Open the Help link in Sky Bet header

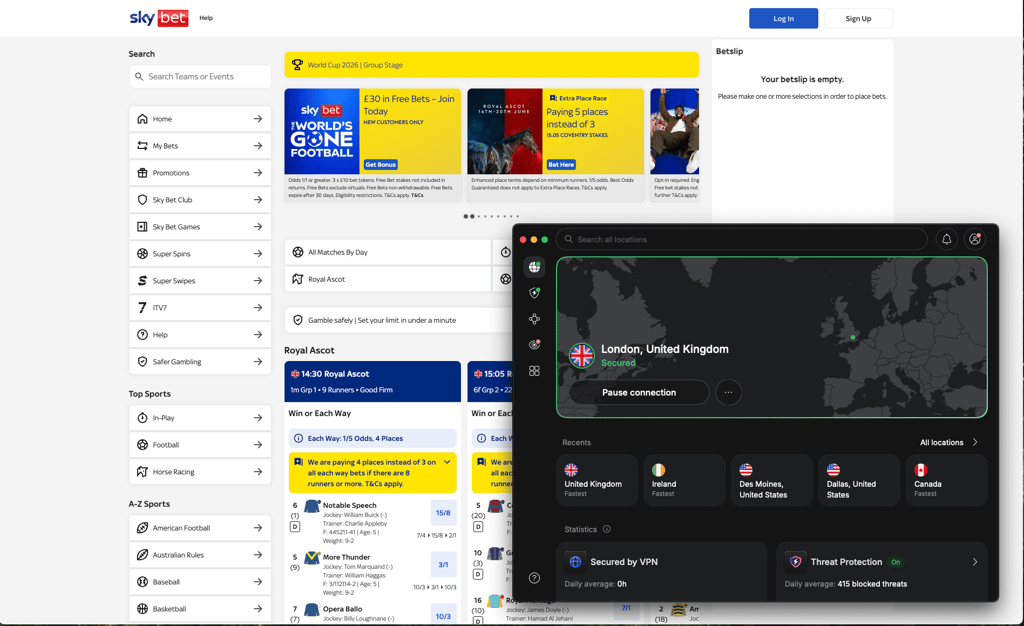point(206,18)
